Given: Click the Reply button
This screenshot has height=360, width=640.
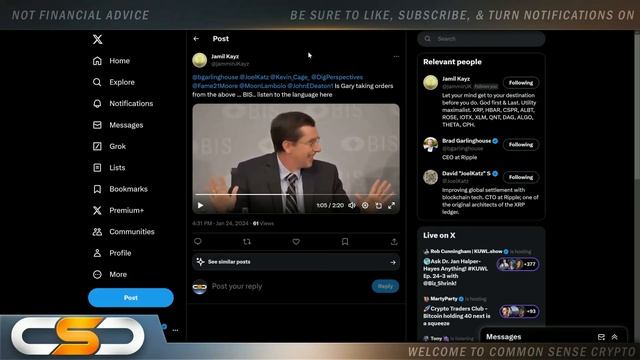Looking at the screenshot, I should tap(385, 286).
